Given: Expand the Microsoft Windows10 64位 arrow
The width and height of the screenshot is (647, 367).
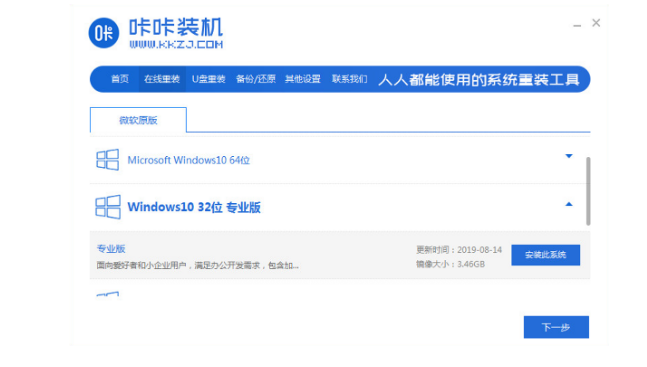Looking at the screenshot, I should click(569, 156).
